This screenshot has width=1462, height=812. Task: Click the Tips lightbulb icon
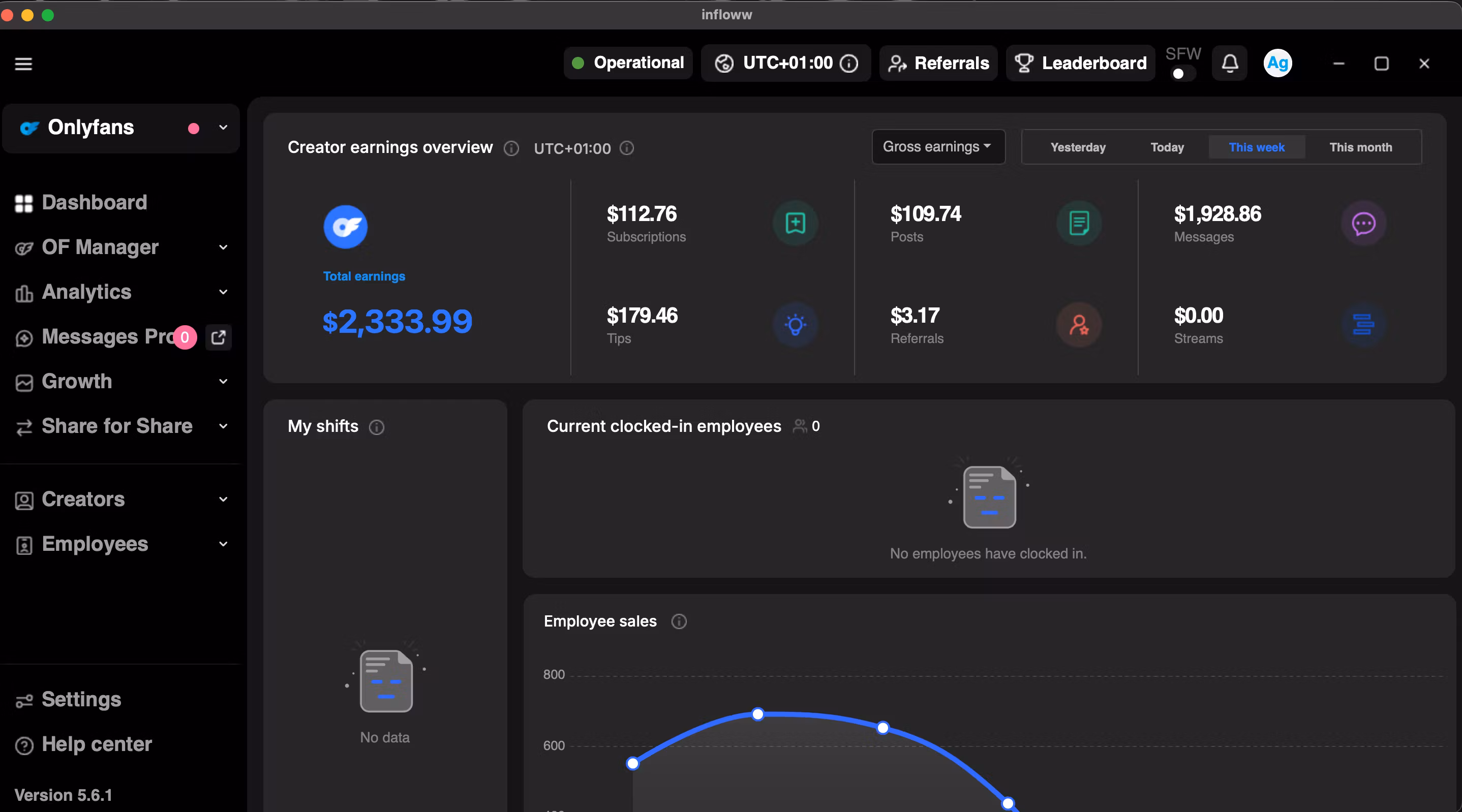[795, 325]
